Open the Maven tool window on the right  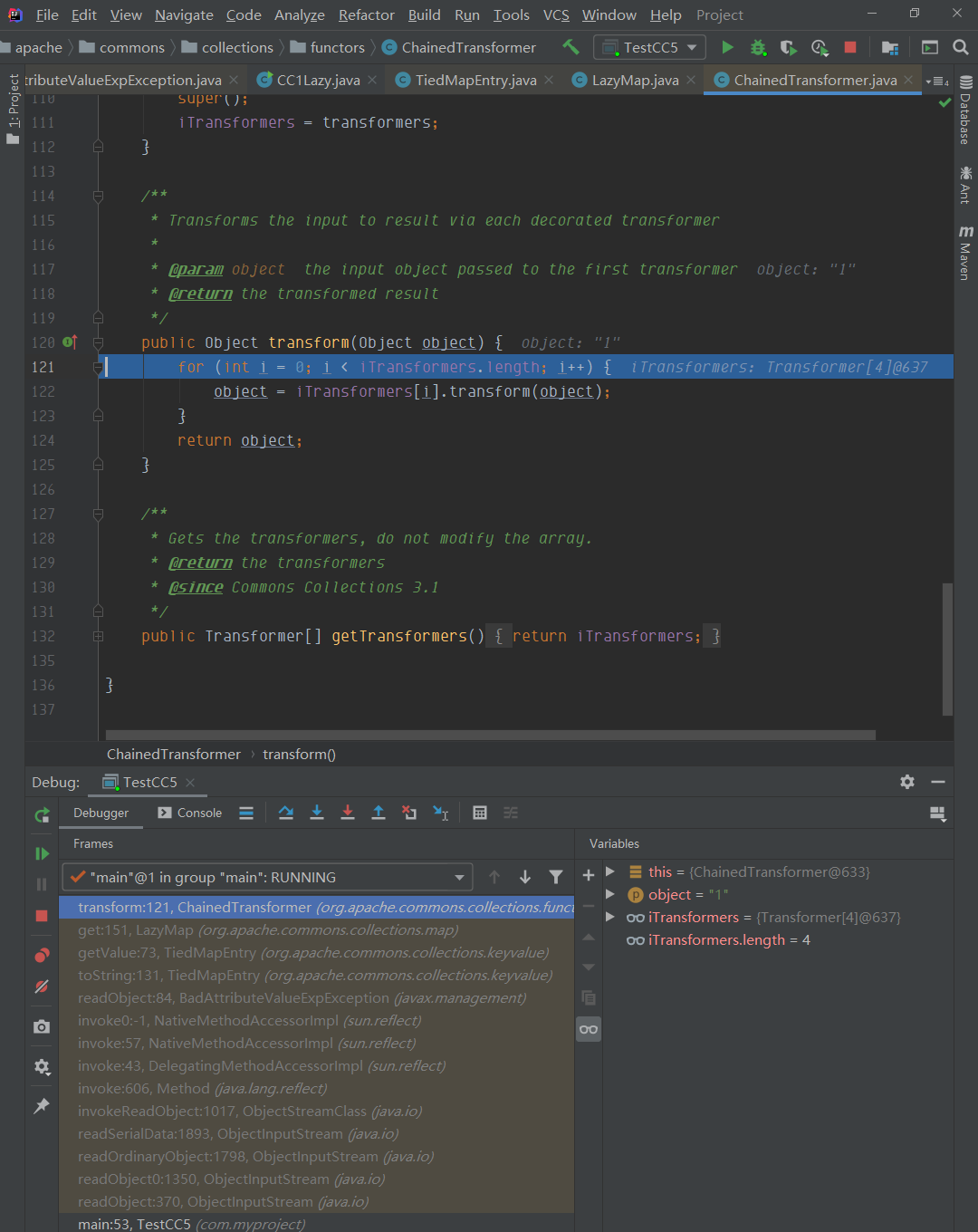point(966,253)
